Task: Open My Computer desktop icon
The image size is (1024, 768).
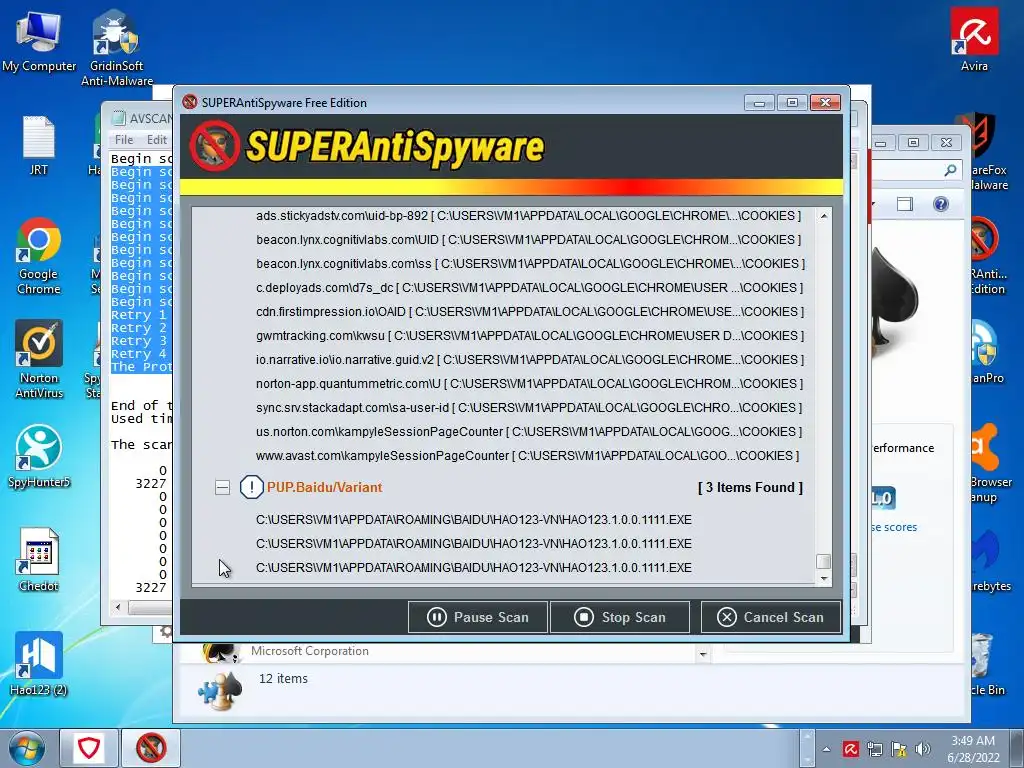Action: [x=39, y=40]
